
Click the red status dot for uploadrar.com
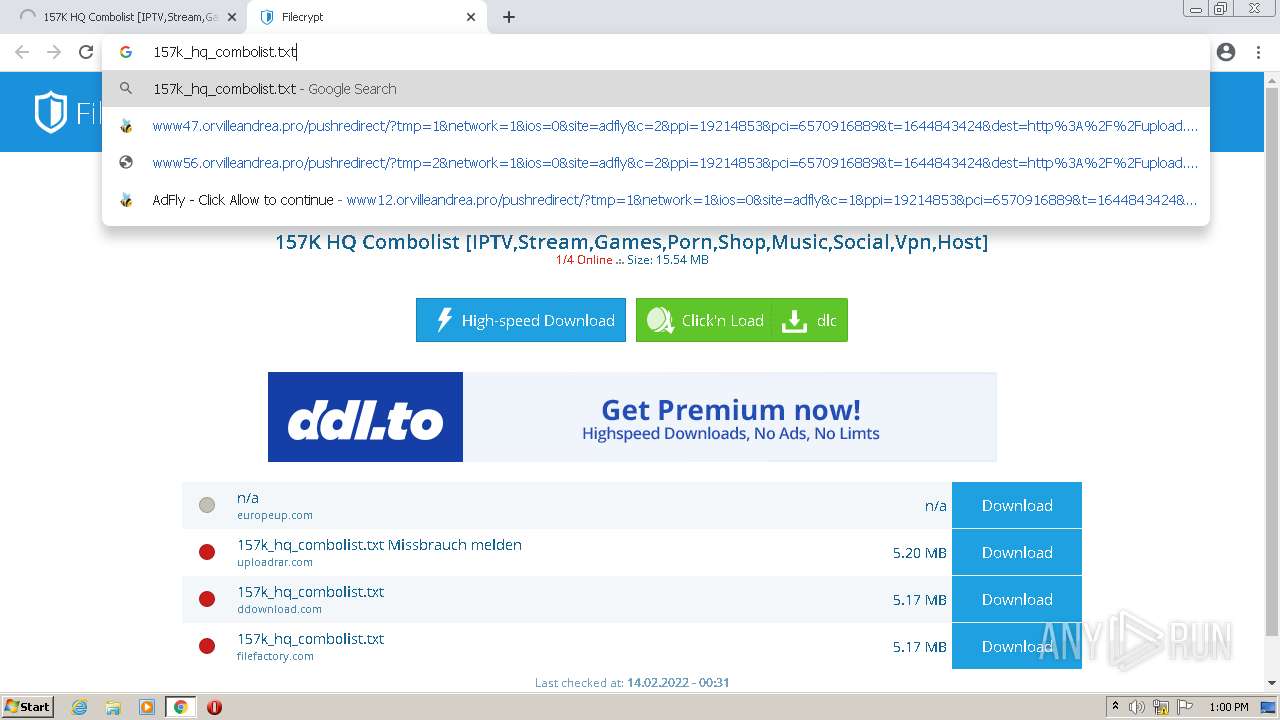pyautogui.click(x=207, y=552)
